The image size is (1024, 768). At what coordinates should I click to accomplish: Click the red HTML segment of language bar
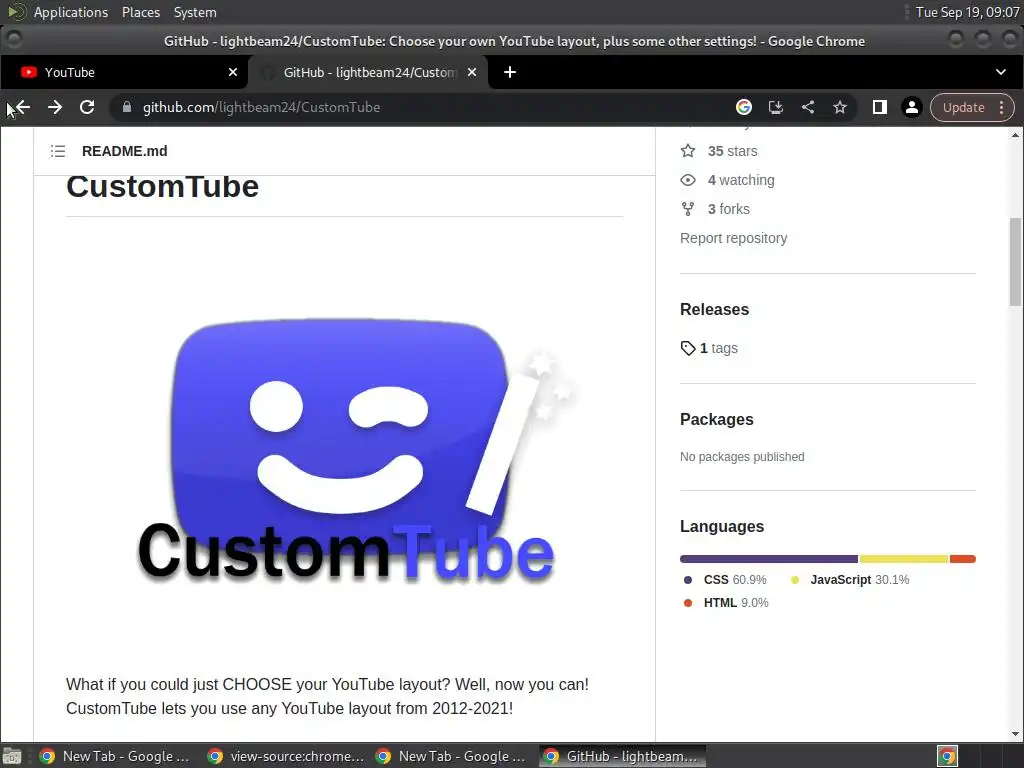tap(963, 559)
